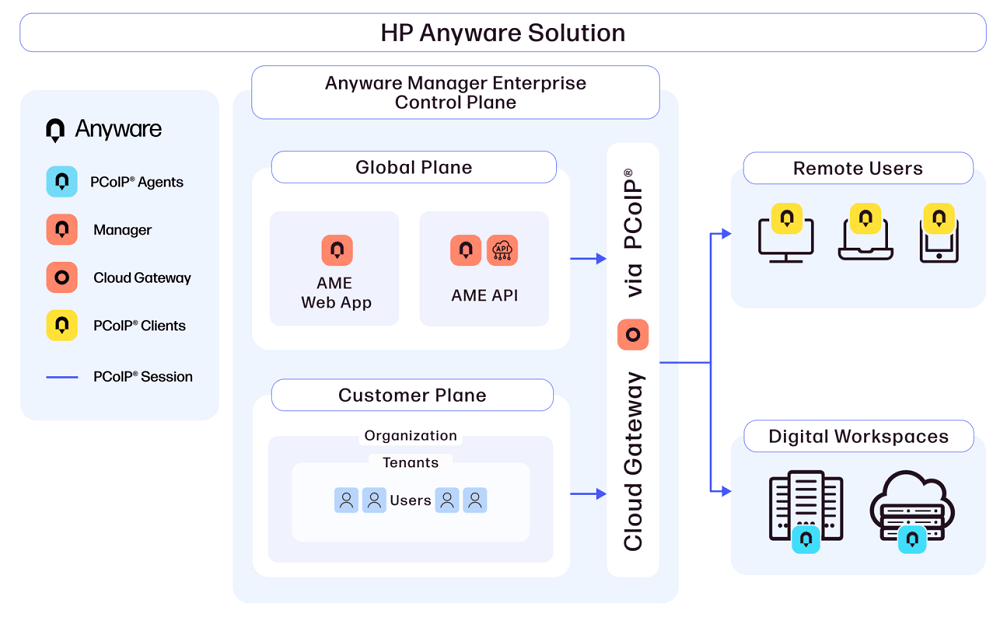
Task: Click the yellow PCoIP Clients legend icon
Action: 62,325
